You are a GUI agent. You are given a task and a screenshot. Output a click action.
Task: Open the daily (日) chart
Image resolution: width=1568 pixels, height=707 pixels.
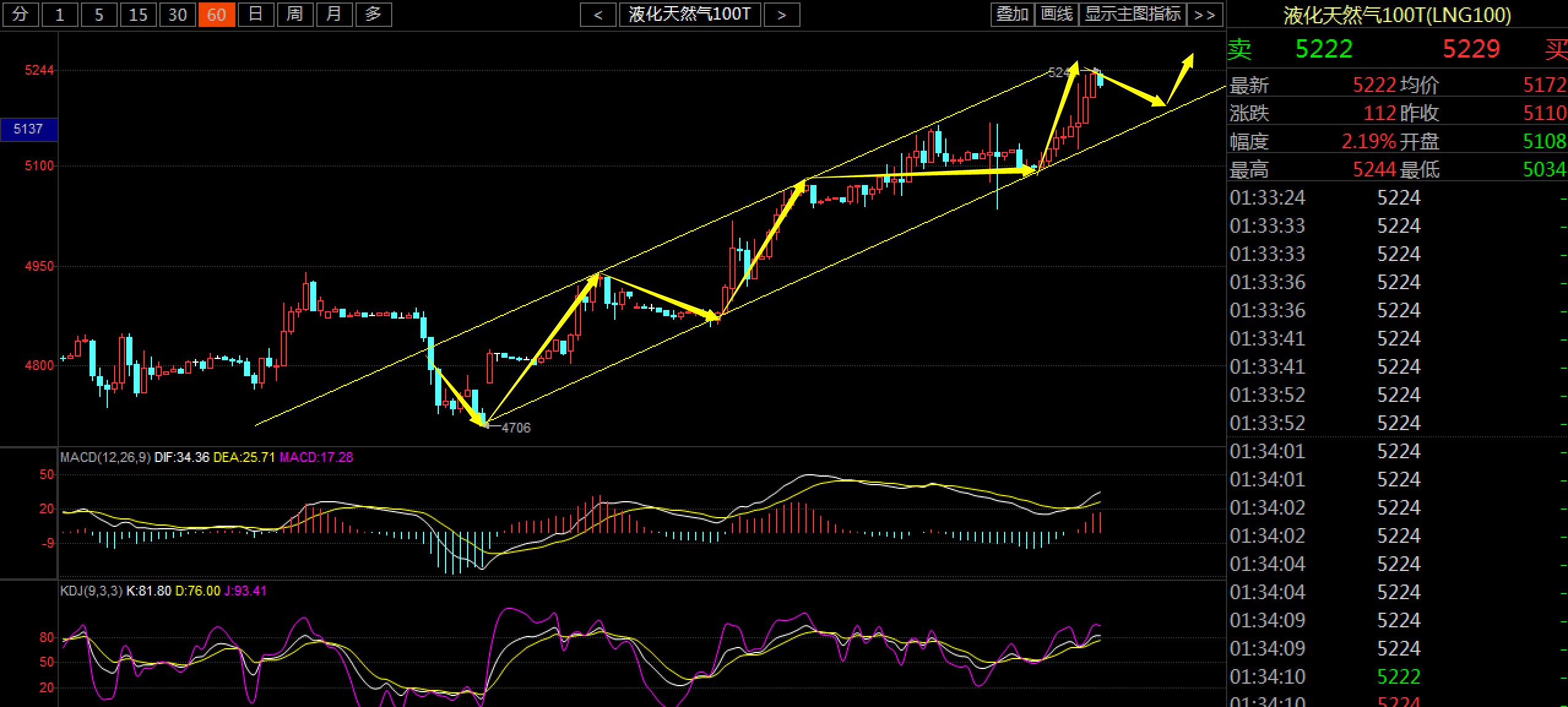(256, 15)
